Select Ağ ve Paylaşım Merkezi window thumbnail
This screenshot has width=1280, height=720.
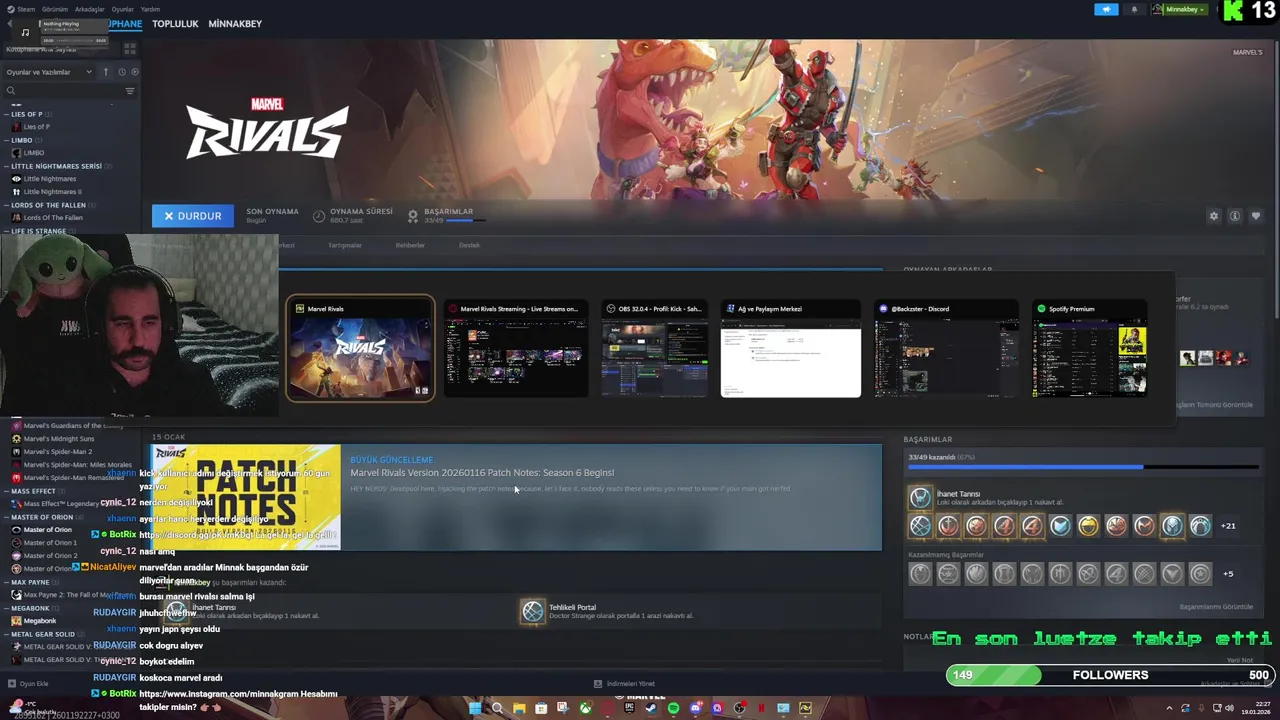point(791,348)
